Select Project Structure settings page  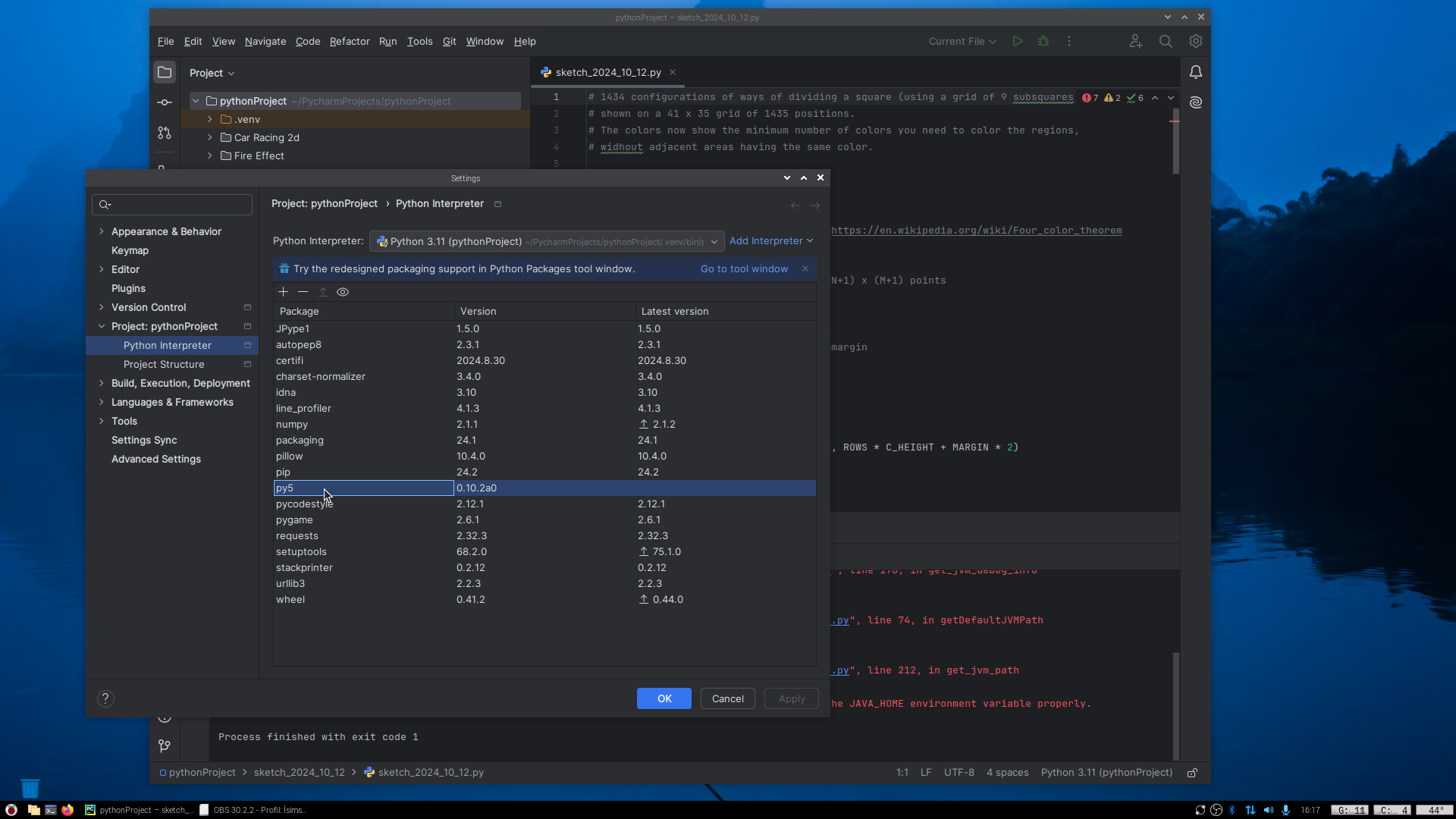[x=164, y=364]
